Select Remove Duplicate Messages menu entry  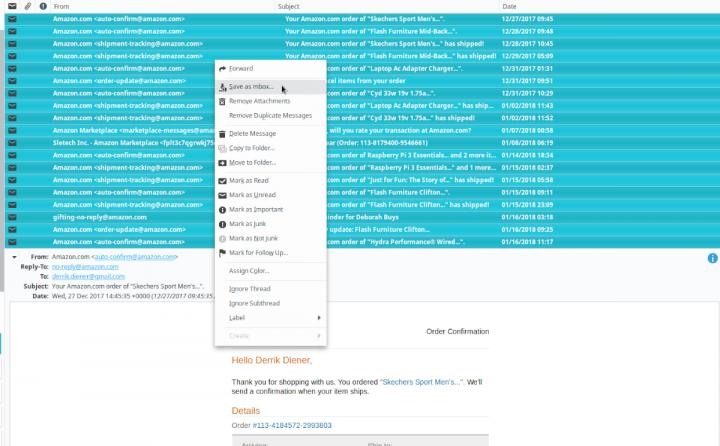point(272,115)
